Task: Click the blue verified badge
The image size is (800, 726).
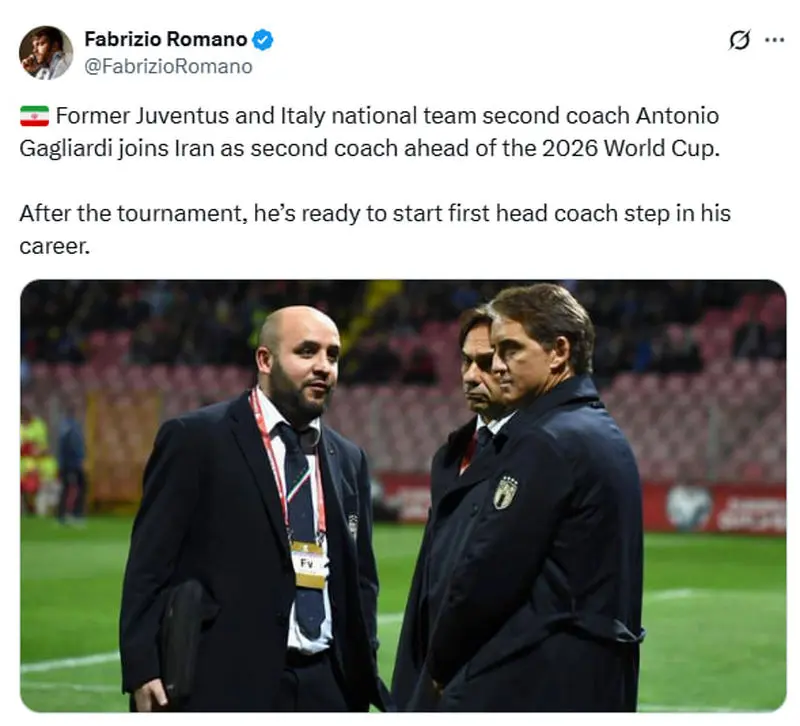Action: 263,40
